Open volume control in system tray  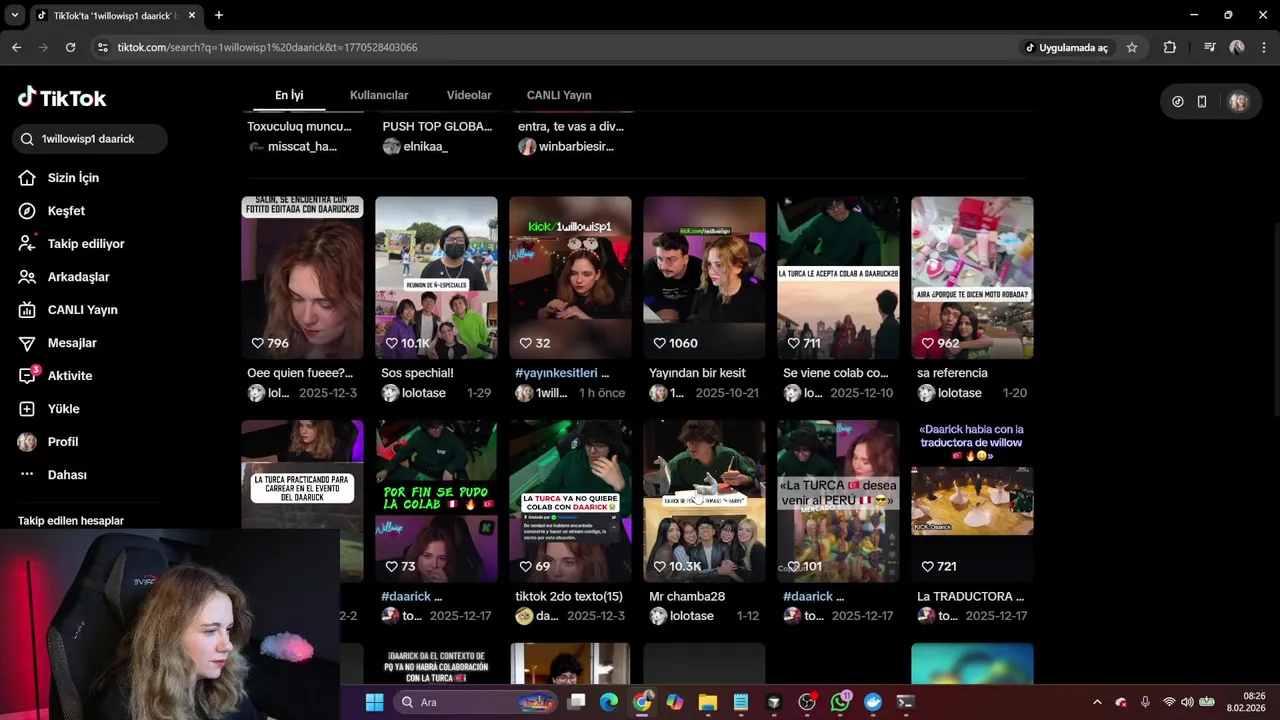tap(1187, 702)
